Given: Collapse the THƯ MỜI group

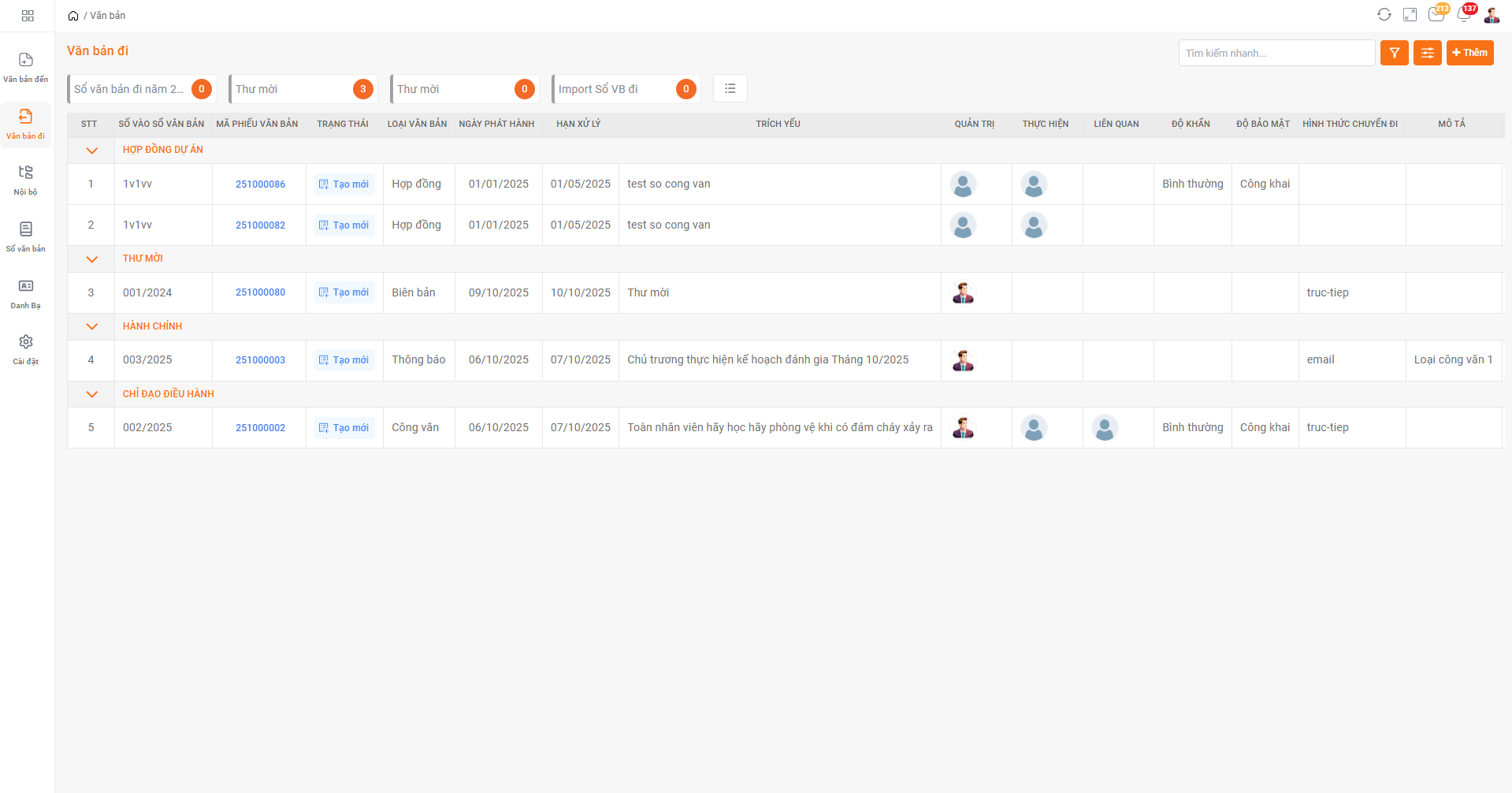Looking at the screenshot, I should tap(91, 259).
